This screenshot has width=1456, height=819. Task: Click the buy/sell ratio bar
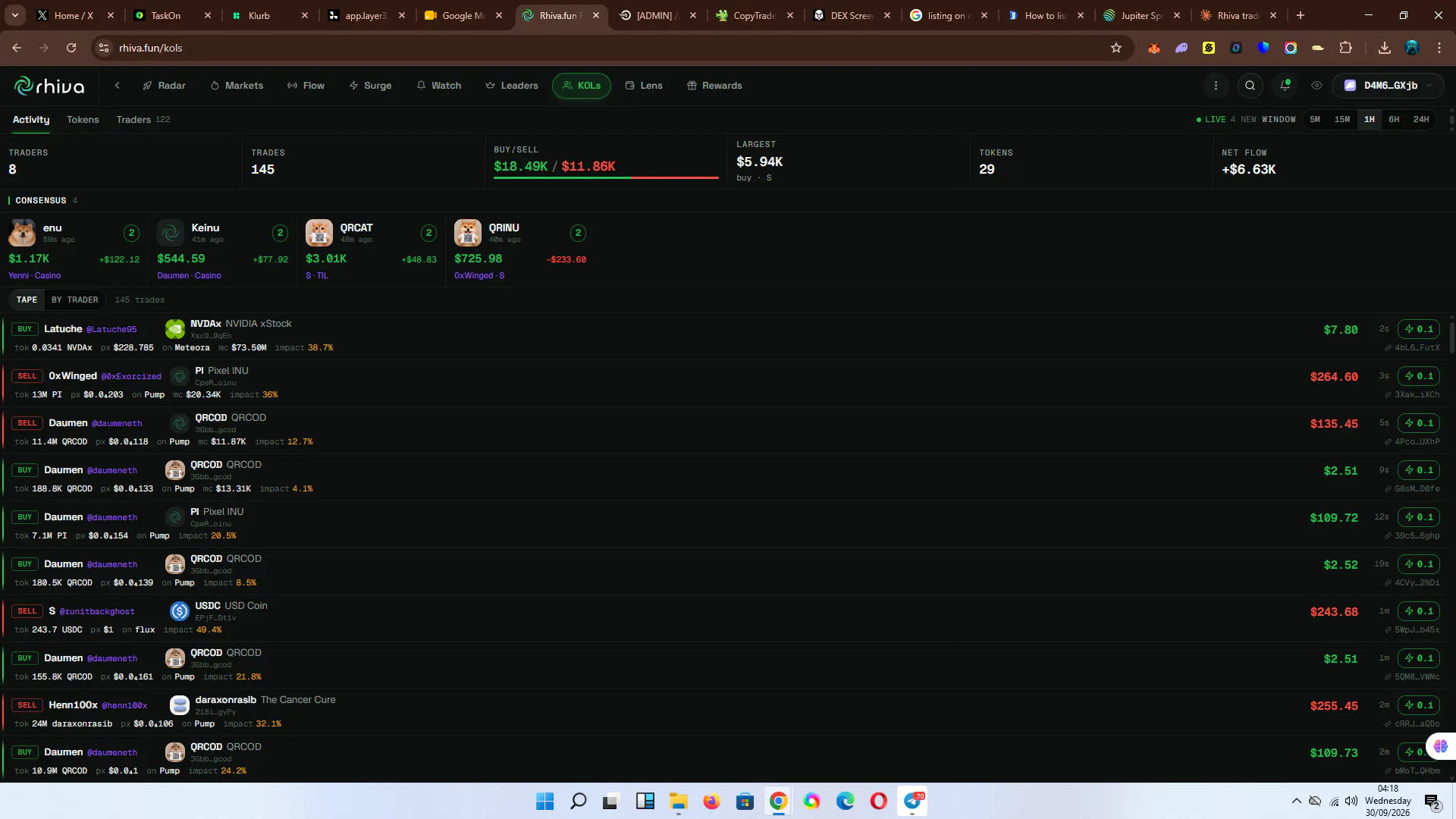tap(606, 177)
